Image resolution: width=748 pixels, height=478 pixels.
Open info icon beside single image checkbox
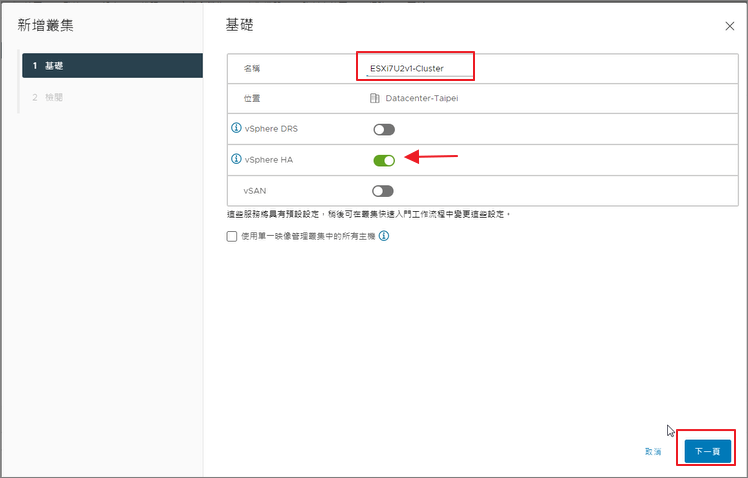pyautogui.click(x=384, y=236)
